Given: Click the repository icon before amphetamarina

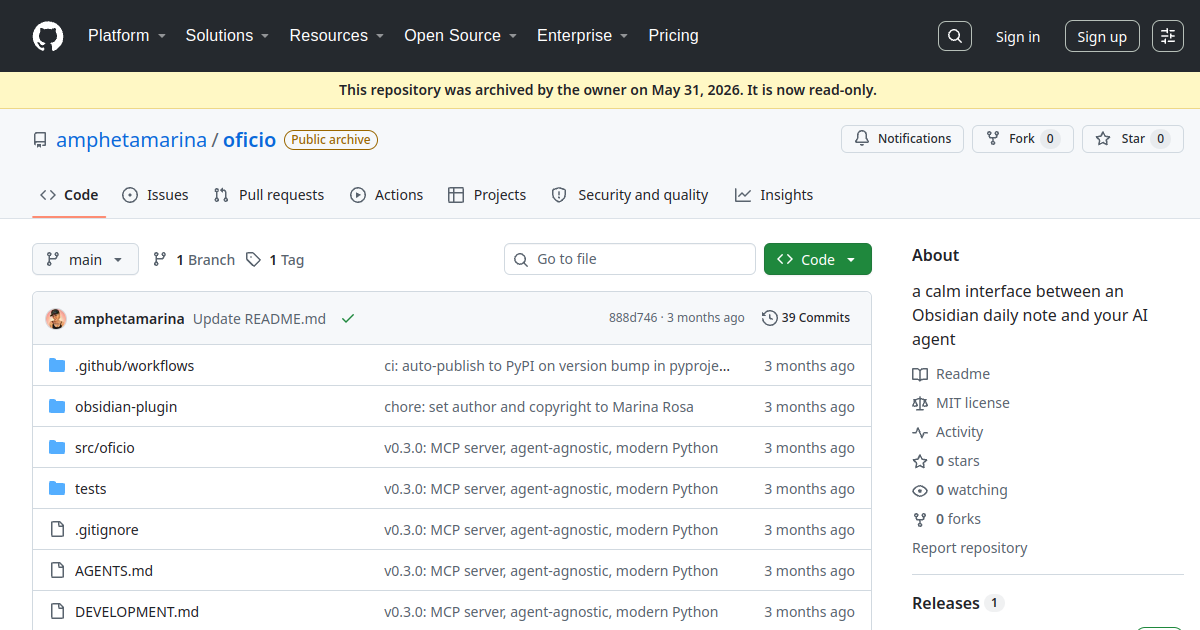Looking at the screenshot, I should tap(40, 140).
